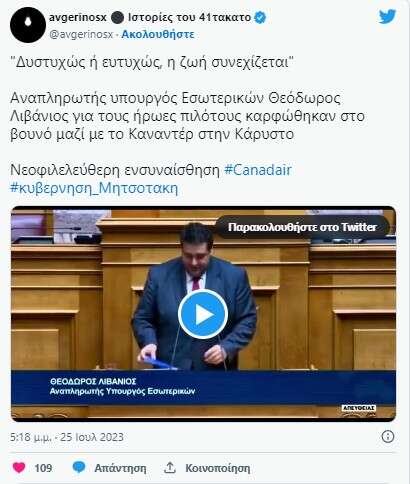This screenshot has height=484, width=410.
Task: Click the share upload arrow icon
Action: (170, 468)
